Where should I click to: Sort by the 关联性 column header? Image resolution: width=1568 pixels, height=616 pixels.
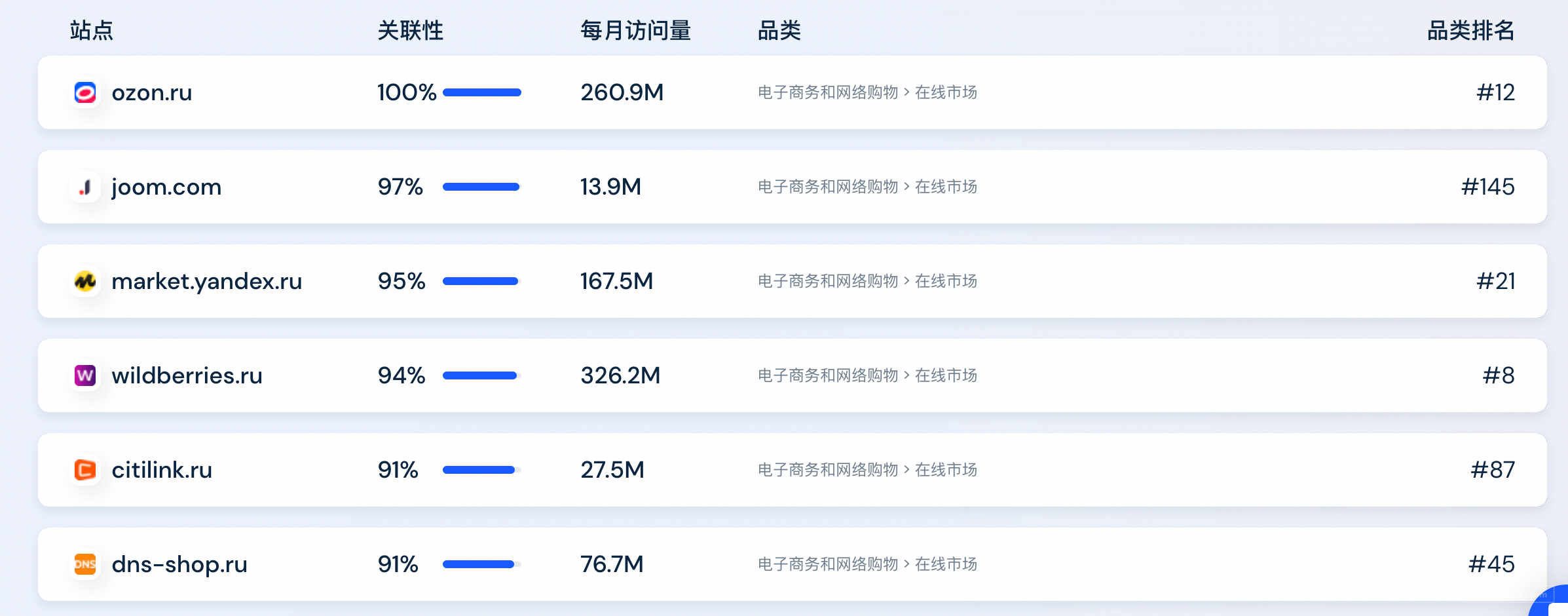click(x=411, y=30)
